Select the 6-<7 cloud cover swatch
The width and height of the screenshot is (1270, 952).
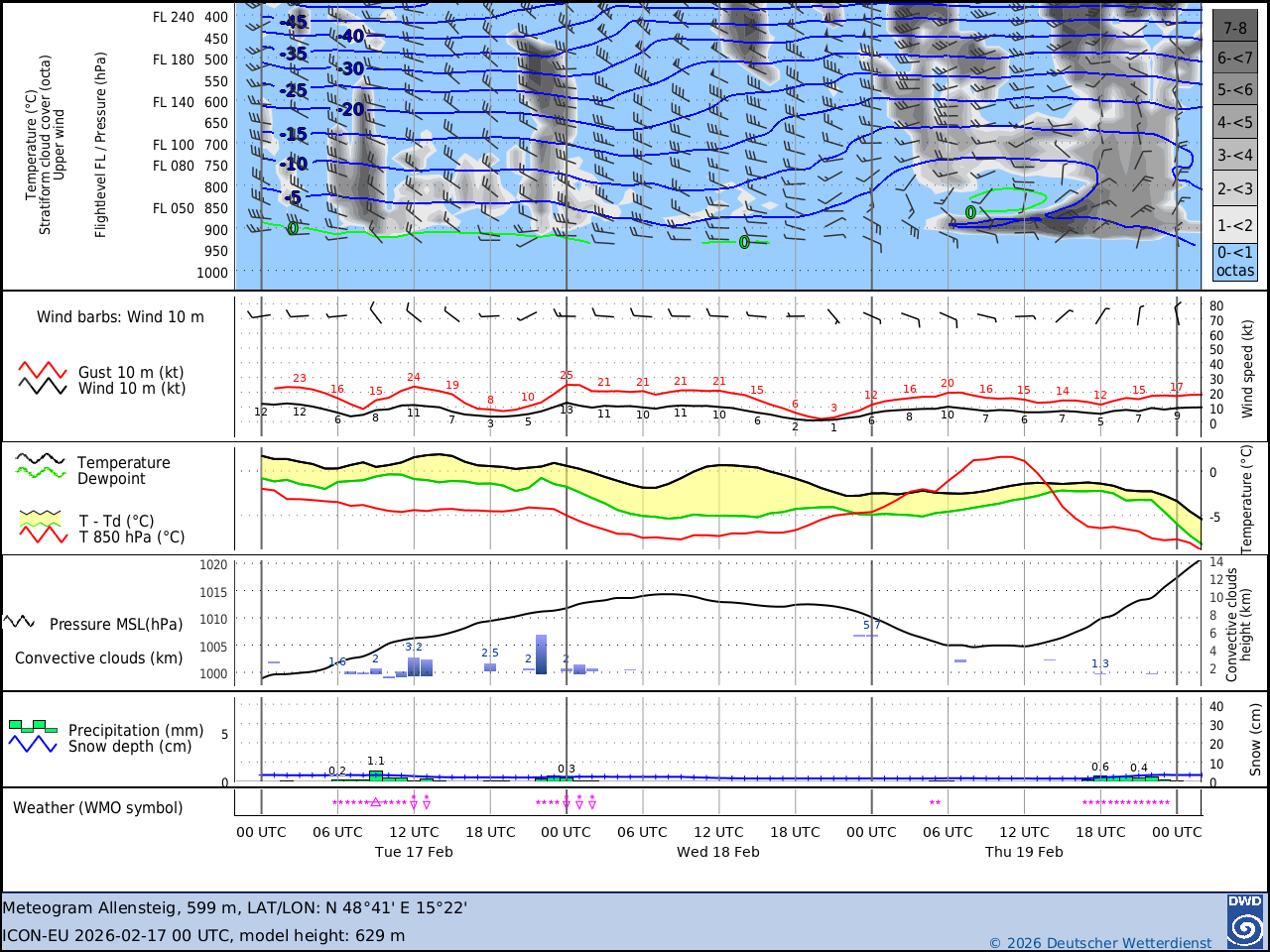(x=1235, y=58)
